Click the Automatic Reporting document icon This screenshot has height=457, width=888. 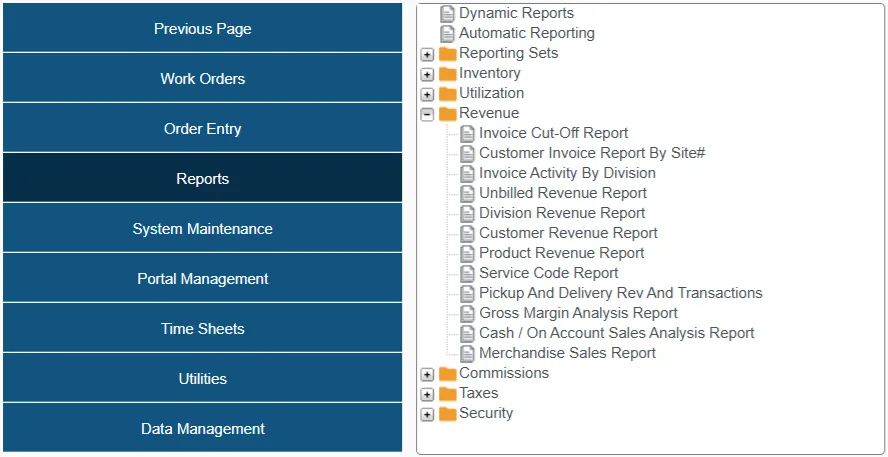tap(447, 34)
